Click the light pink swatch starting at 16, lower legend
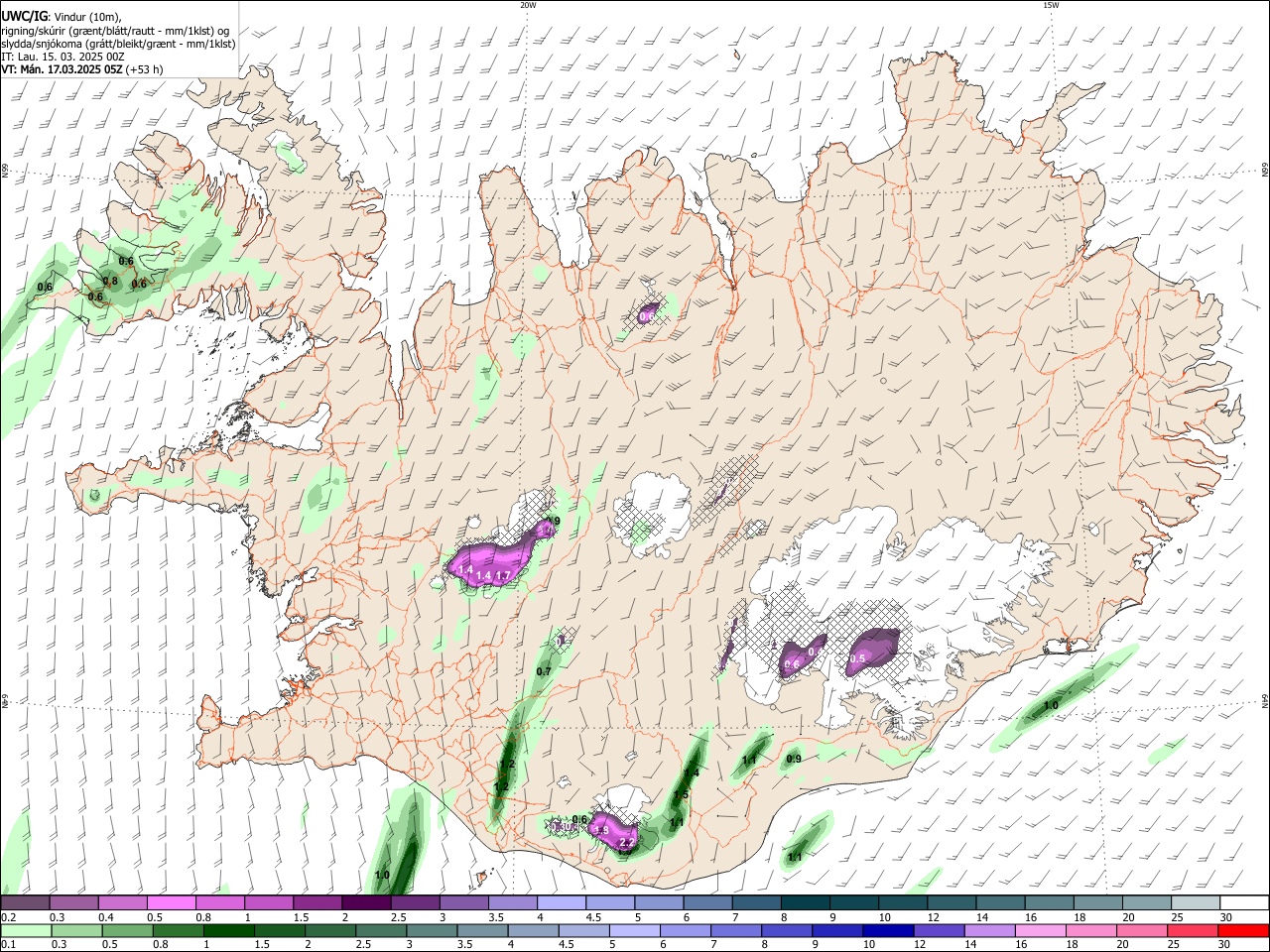 click(1040, 930)
